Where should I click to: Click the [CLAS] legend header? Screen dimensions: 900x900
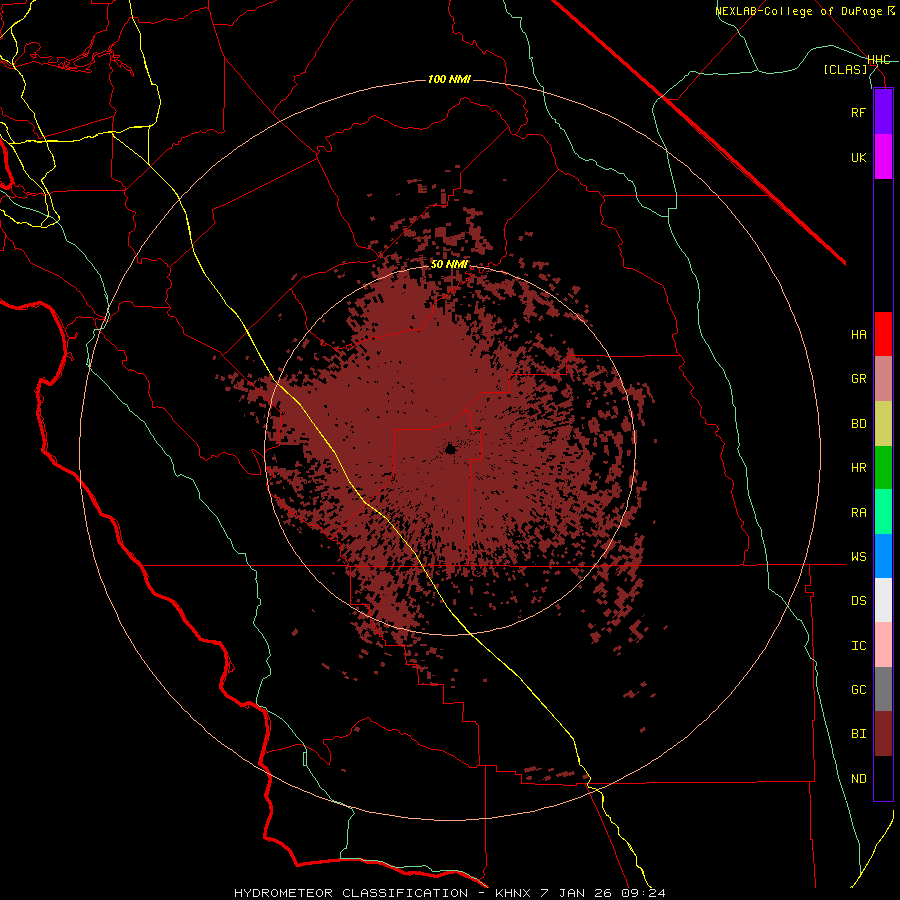point(845,69)
